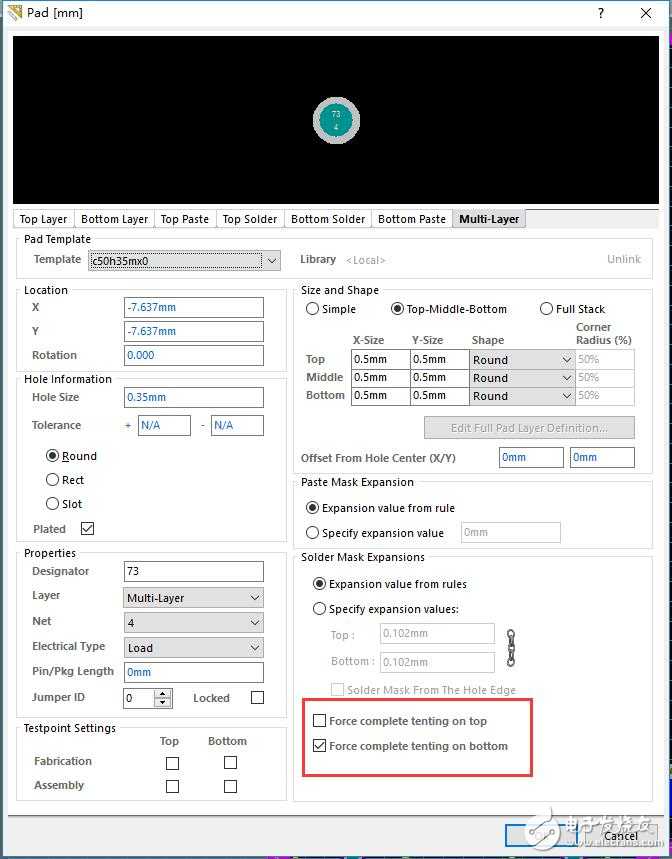672x859 pixels.
Task: Select the Bottom Paste tab
Action: click(412, 219)
